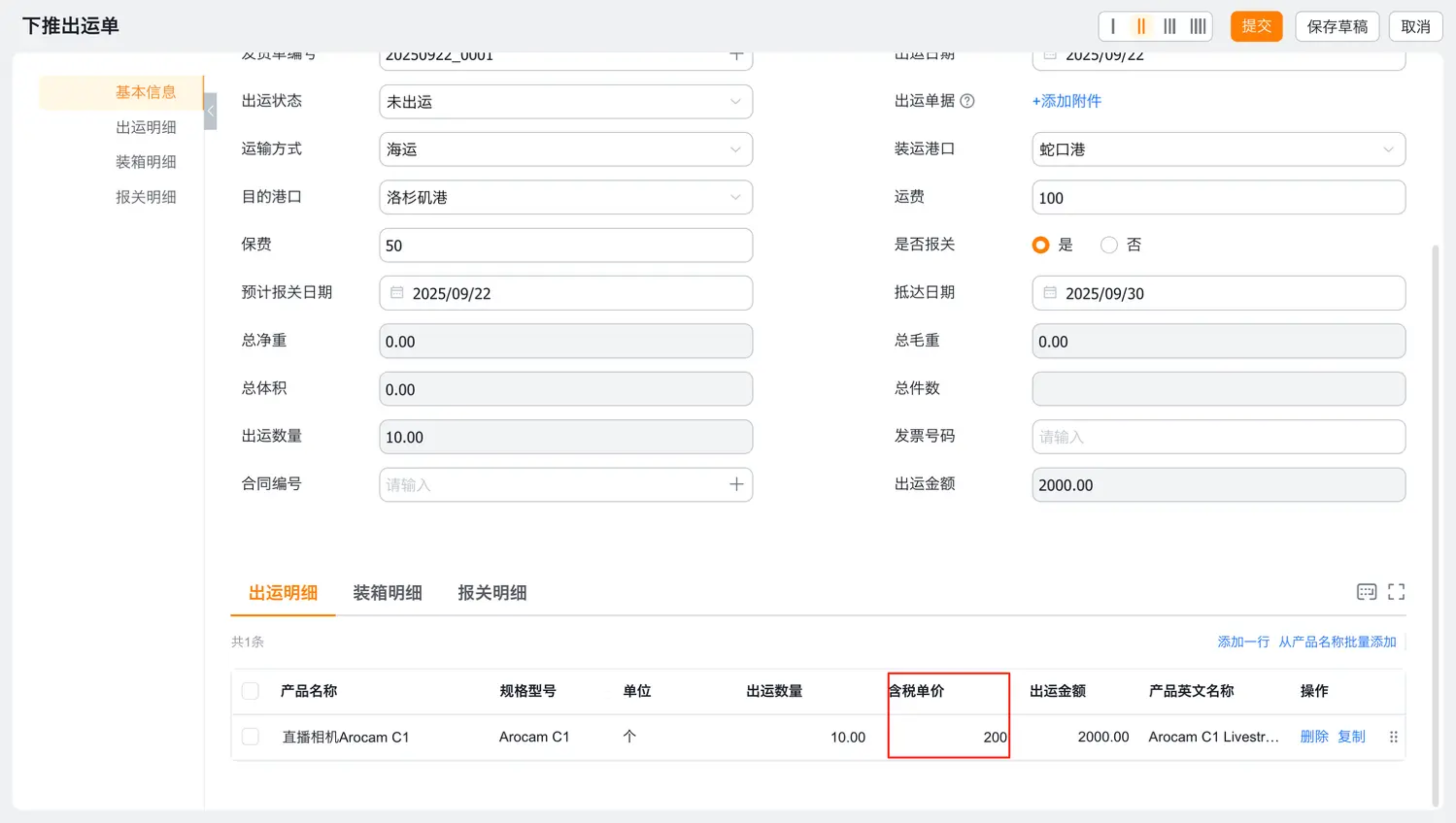The width and height of the screenshot is (1456, 823).
Task: Select the four-column layout icon
Action: point(1197,27)
